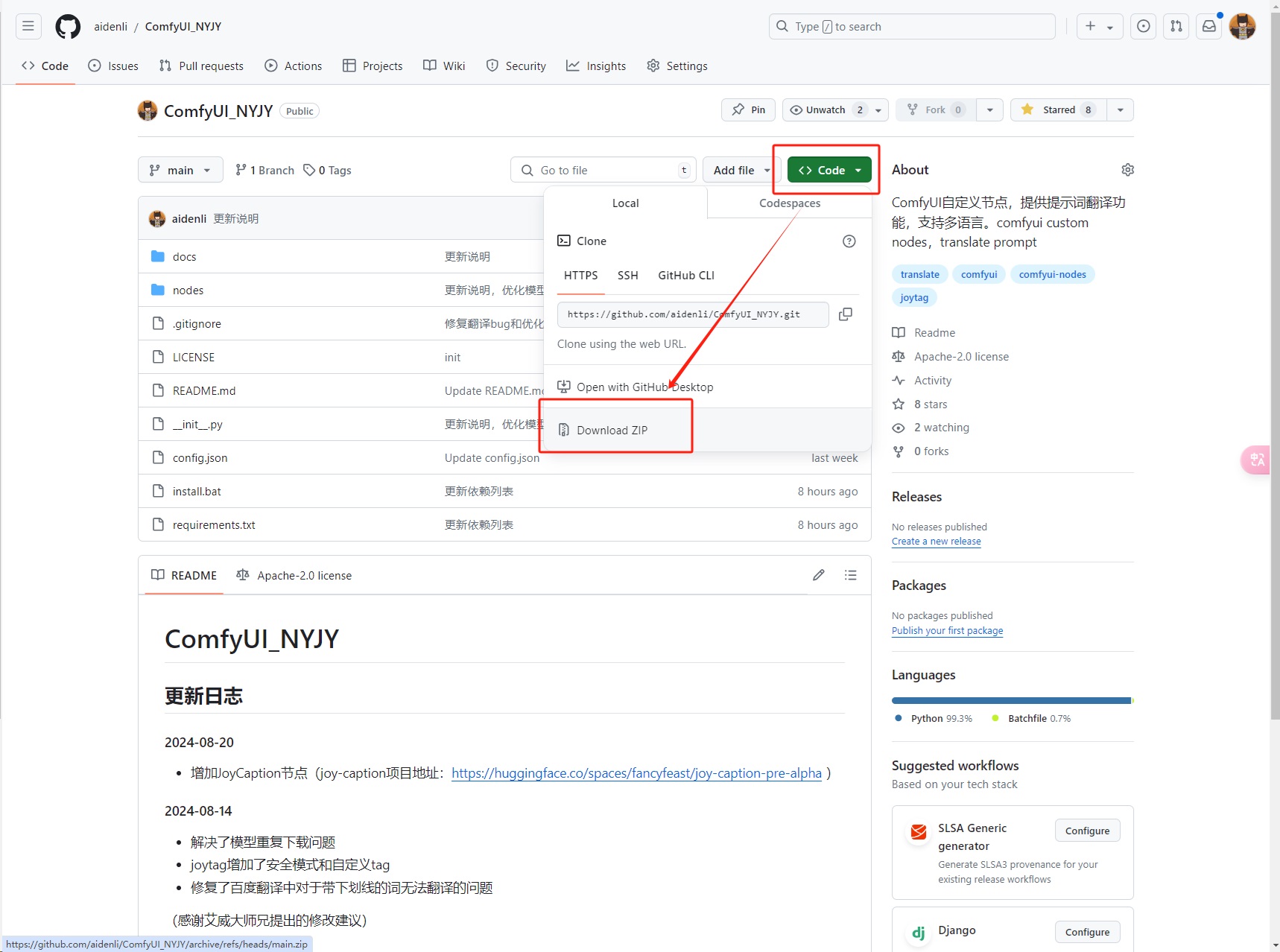
Task: Open requirements.txt file
Action: [x=214, y=525]
